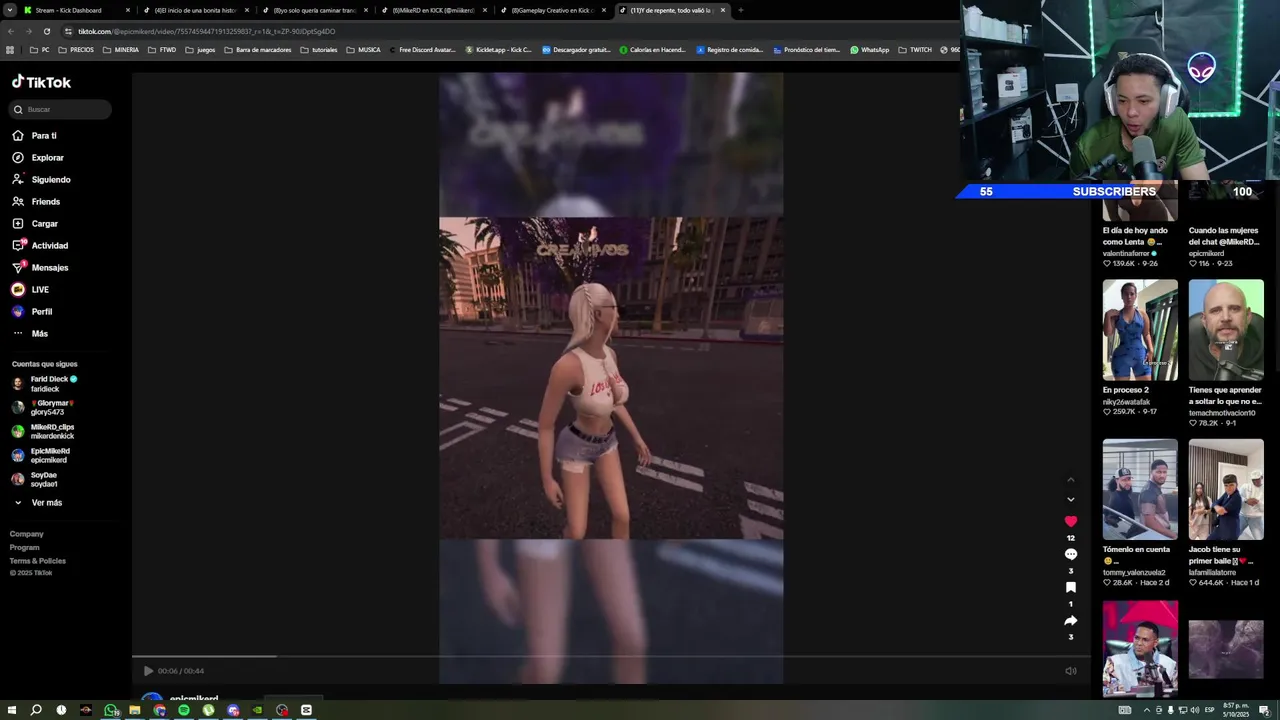The image size is (1280, 720).
Task: Like the video with heart icon
Action: pyautogui.click(x=1070, y=521)
